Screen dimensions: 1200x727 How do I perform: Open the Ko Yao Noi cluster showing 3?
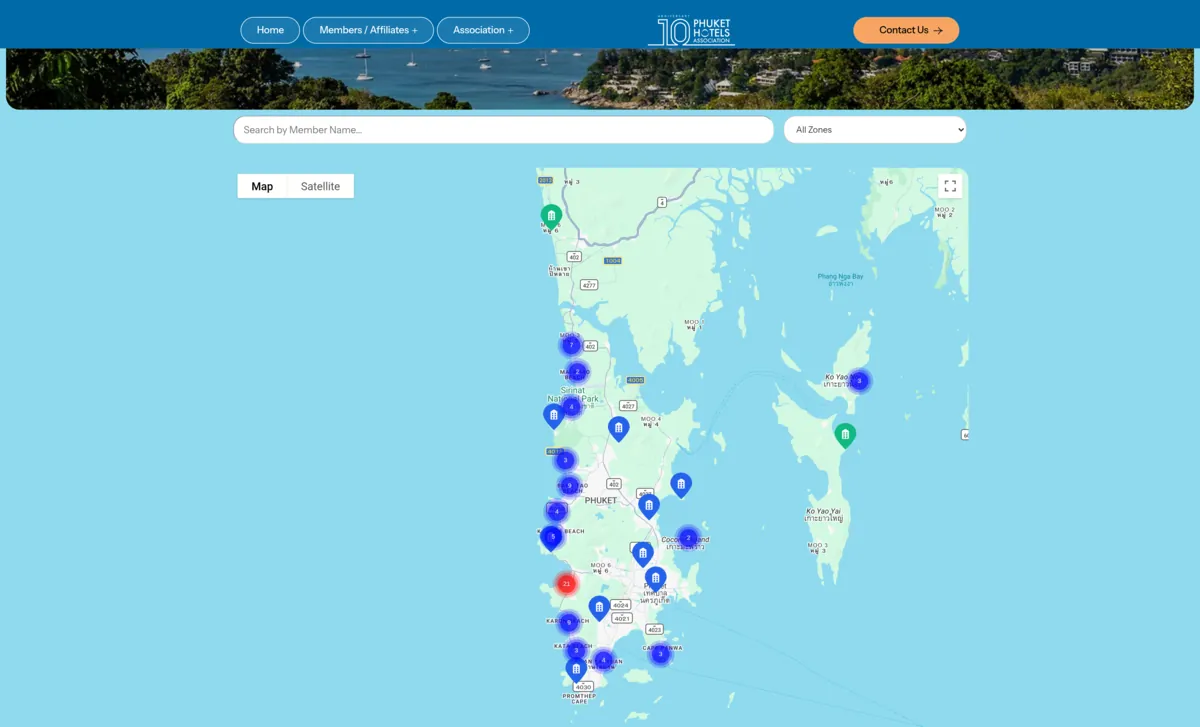(859, 381)
